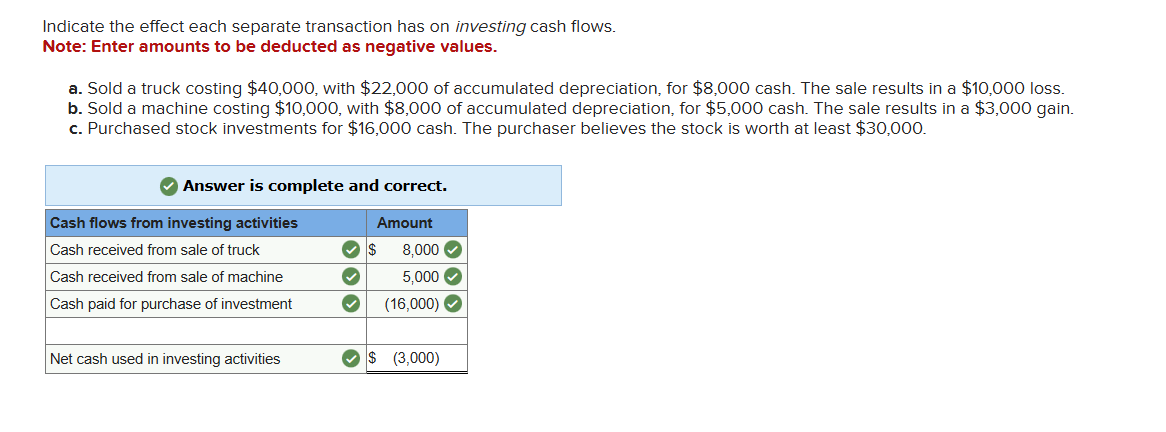Click the green check beside "Answer is complete"
Viewport: 1166px width, 432px height.
169,186
